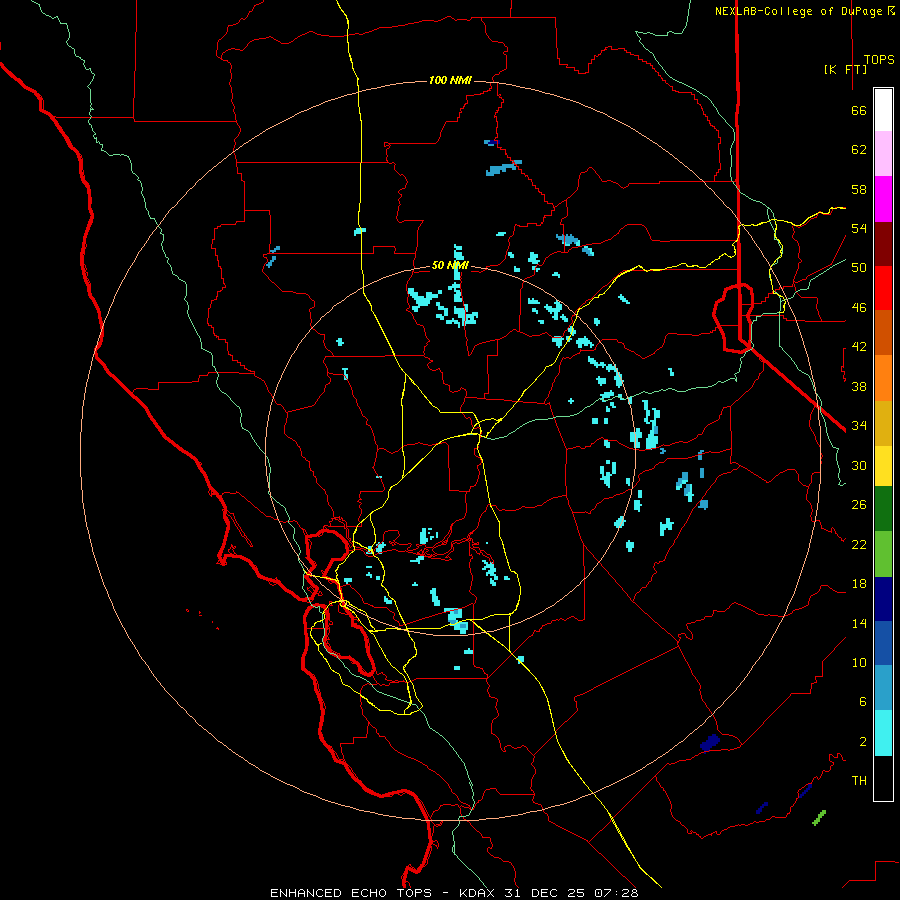Click the legend value 22

pyautogui.click(x=859, y=544)
